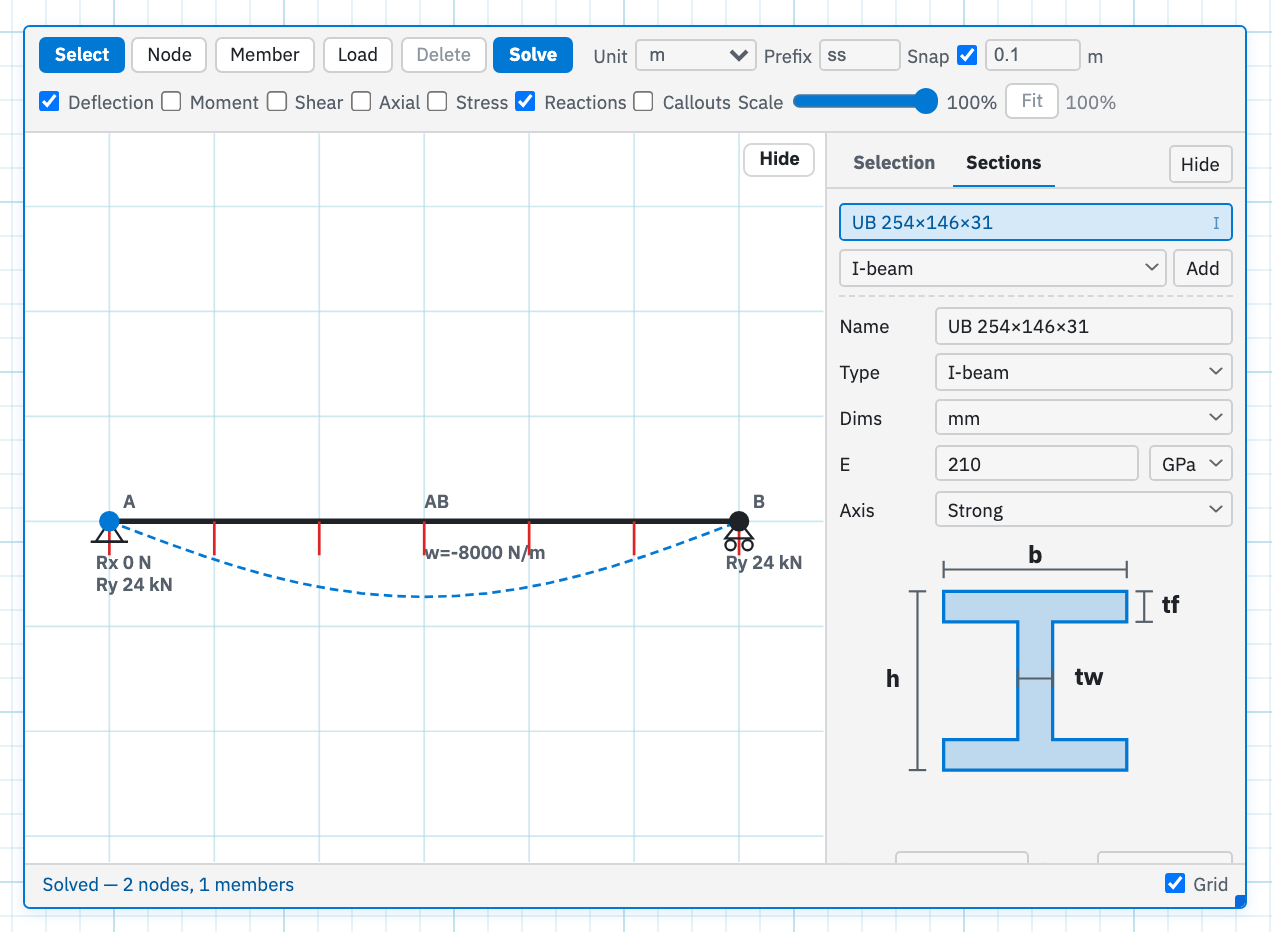This screenshot has width=1272, height=932.
Task: Click the Solved status text
Action: [x=168, y=884]
